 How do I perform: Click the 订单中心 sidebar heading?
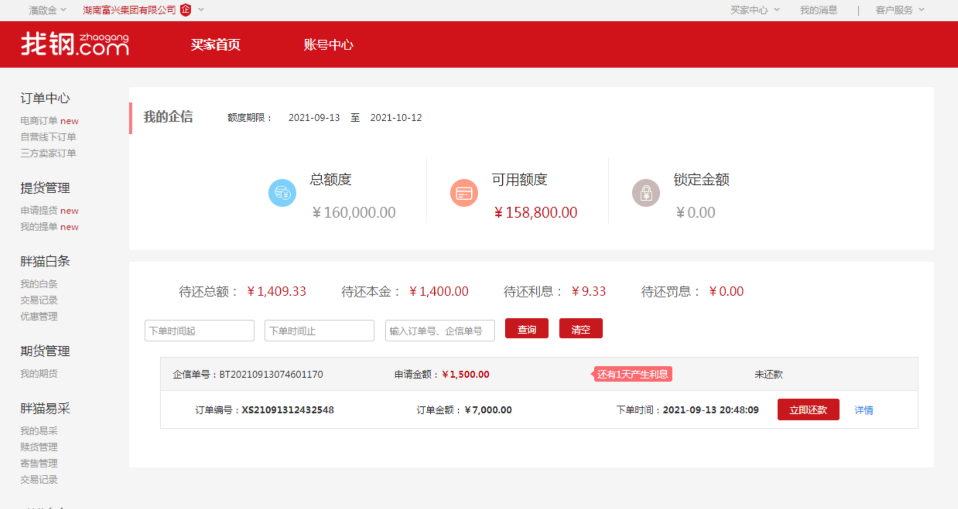tap(45, 98)
